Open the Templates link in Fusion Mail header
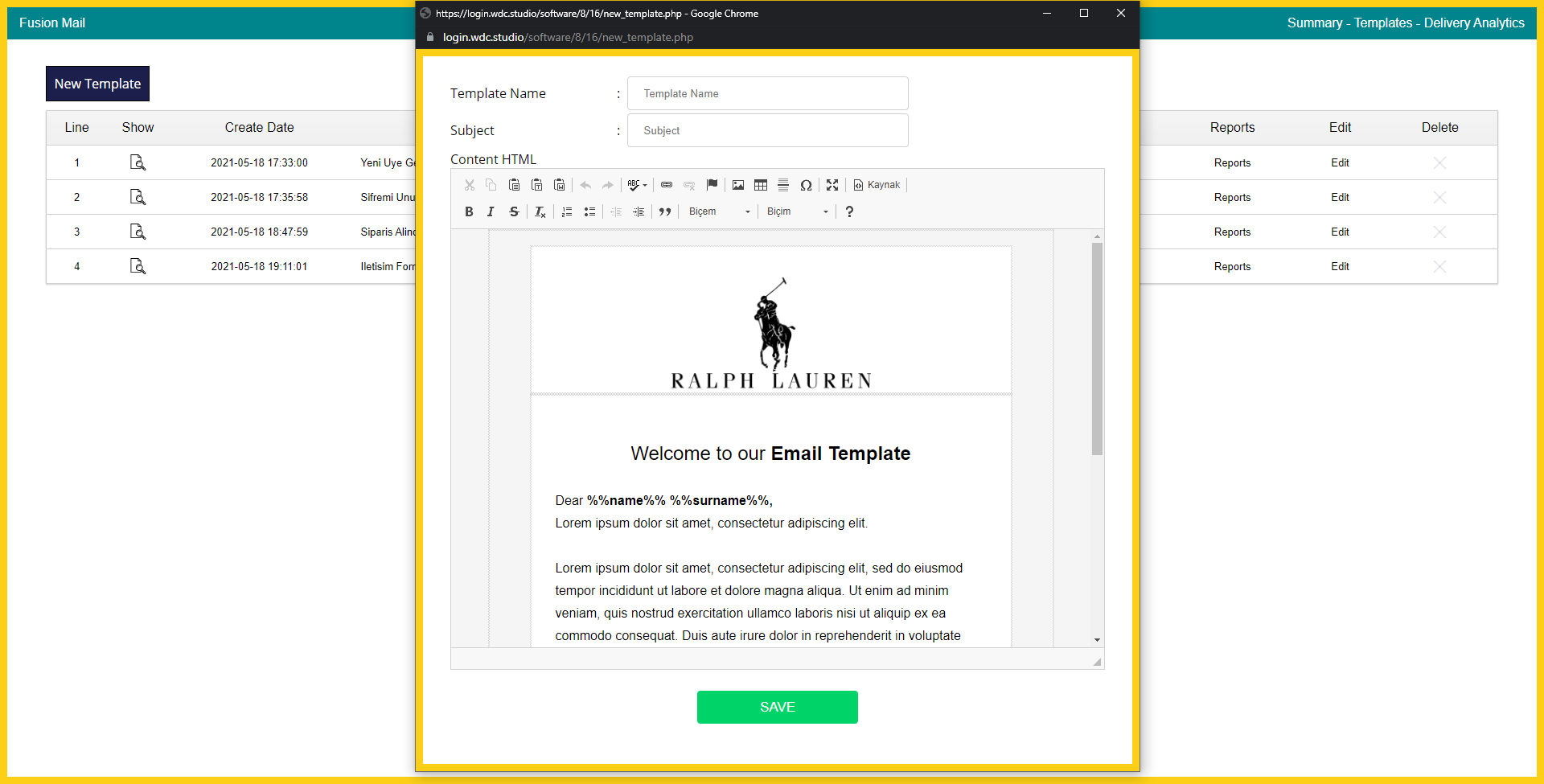Viewport: 1544px width, 784px height. [1383, 23]
